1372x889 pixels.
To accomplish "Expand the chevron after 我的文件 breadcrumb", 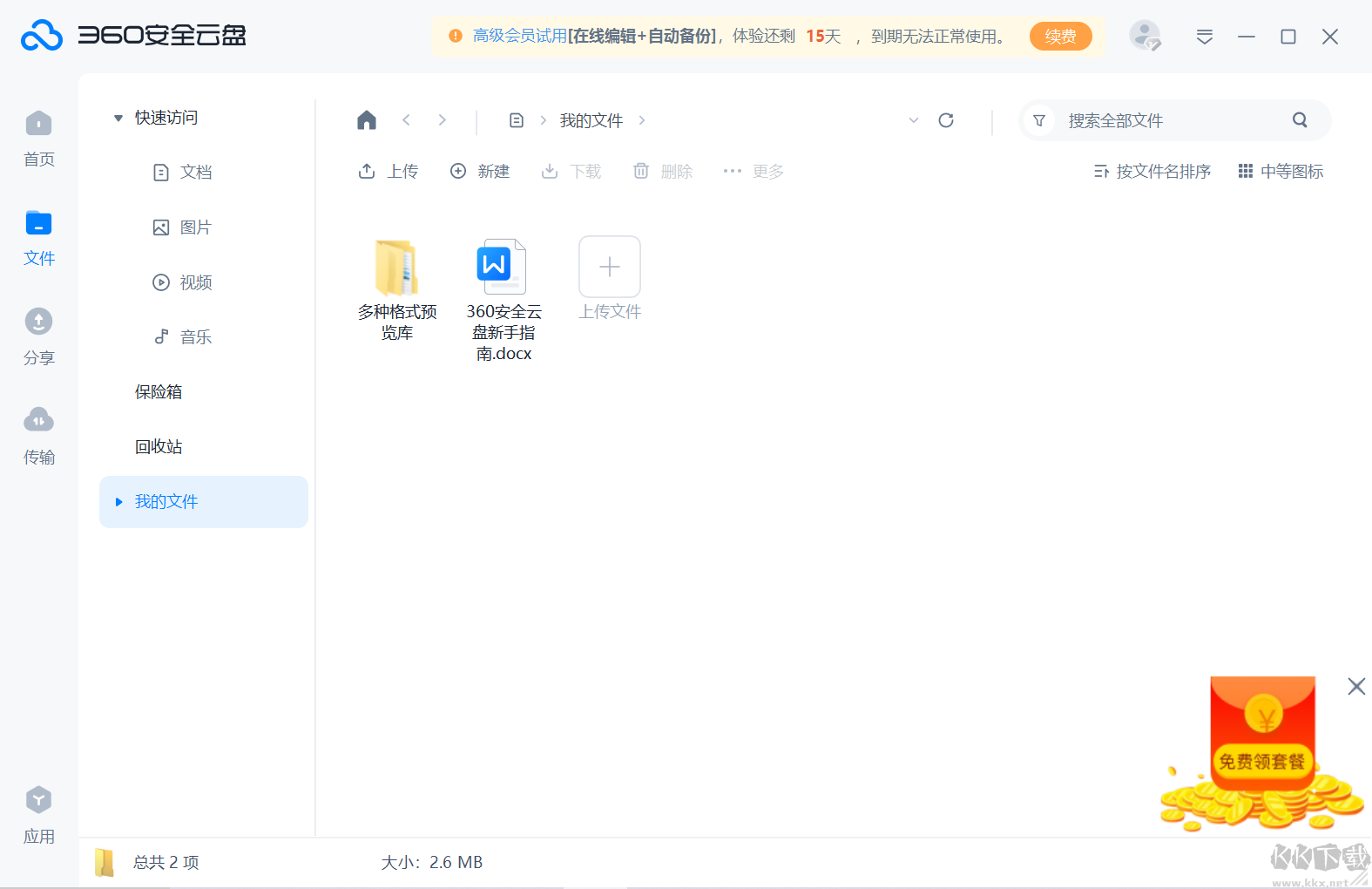I will pos(642,120).
